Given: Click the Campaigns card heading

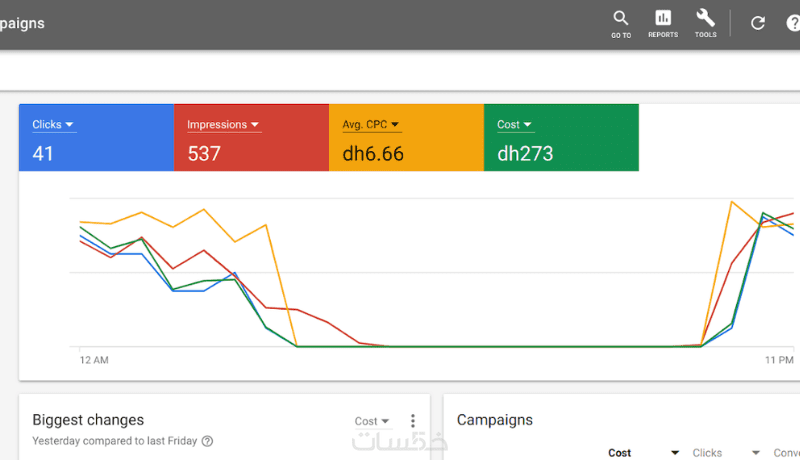Looking at the screenshot, I should pyautogui.click(x=495, y=420).
